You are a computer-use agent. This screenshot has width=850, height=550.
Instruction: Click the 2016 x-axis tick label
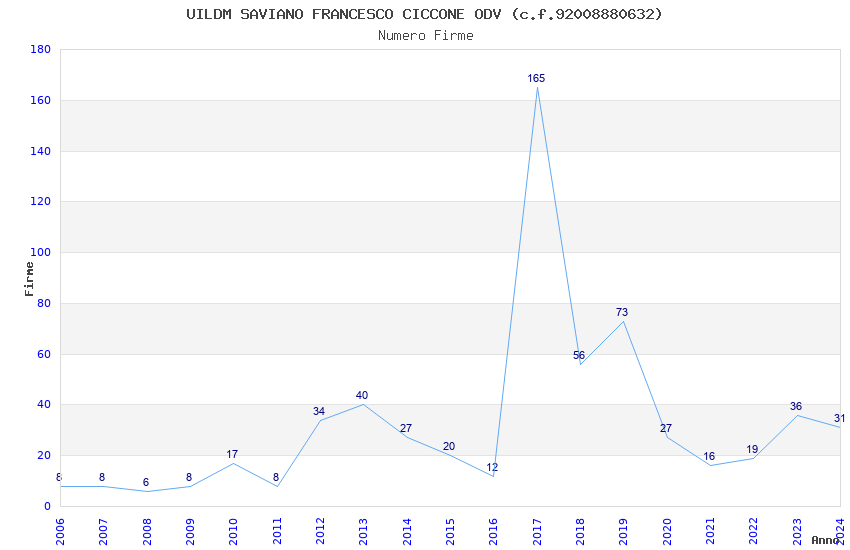pos(494,532)
